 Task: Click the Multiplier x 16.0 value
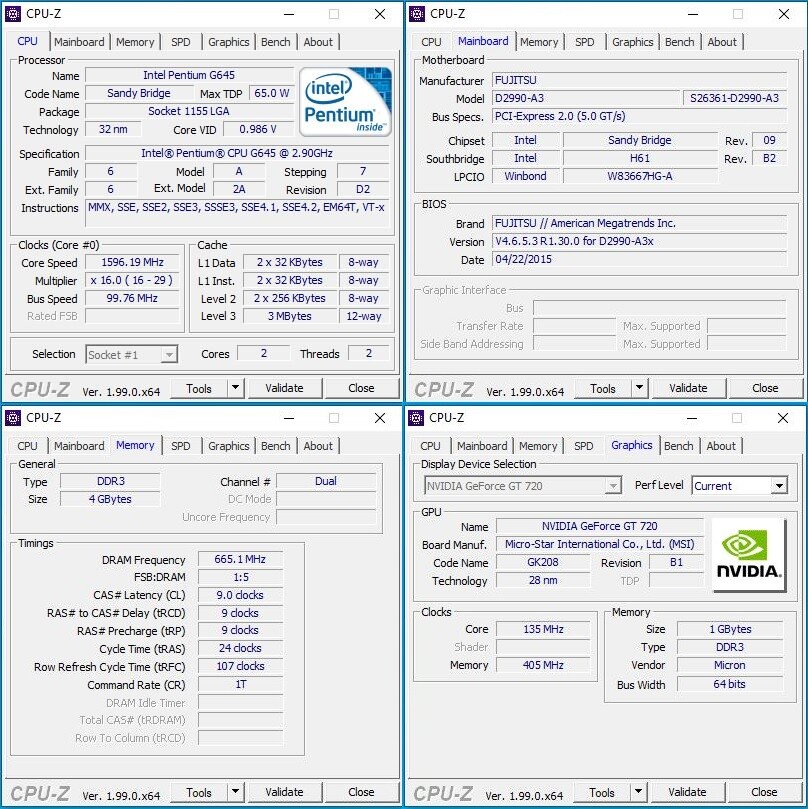point(132,280)
